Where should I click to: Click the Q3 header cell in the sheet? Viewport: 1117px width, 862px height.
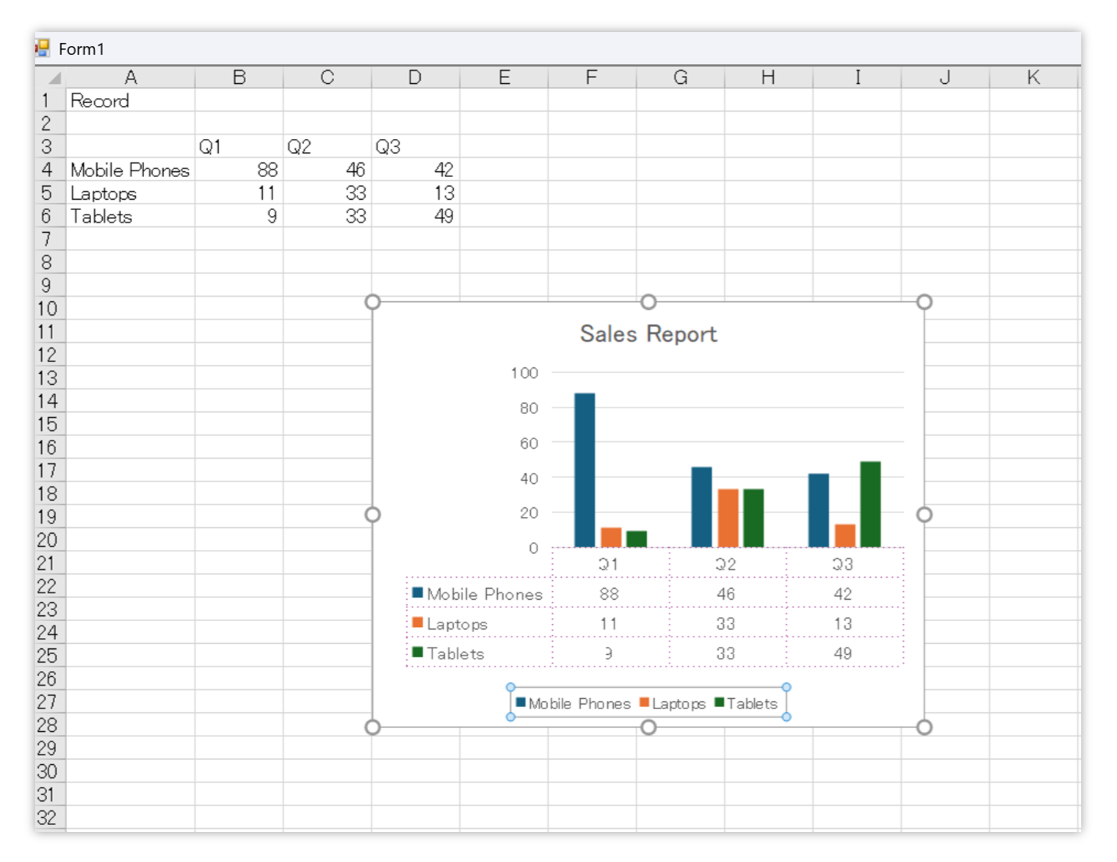pos(415,147)
